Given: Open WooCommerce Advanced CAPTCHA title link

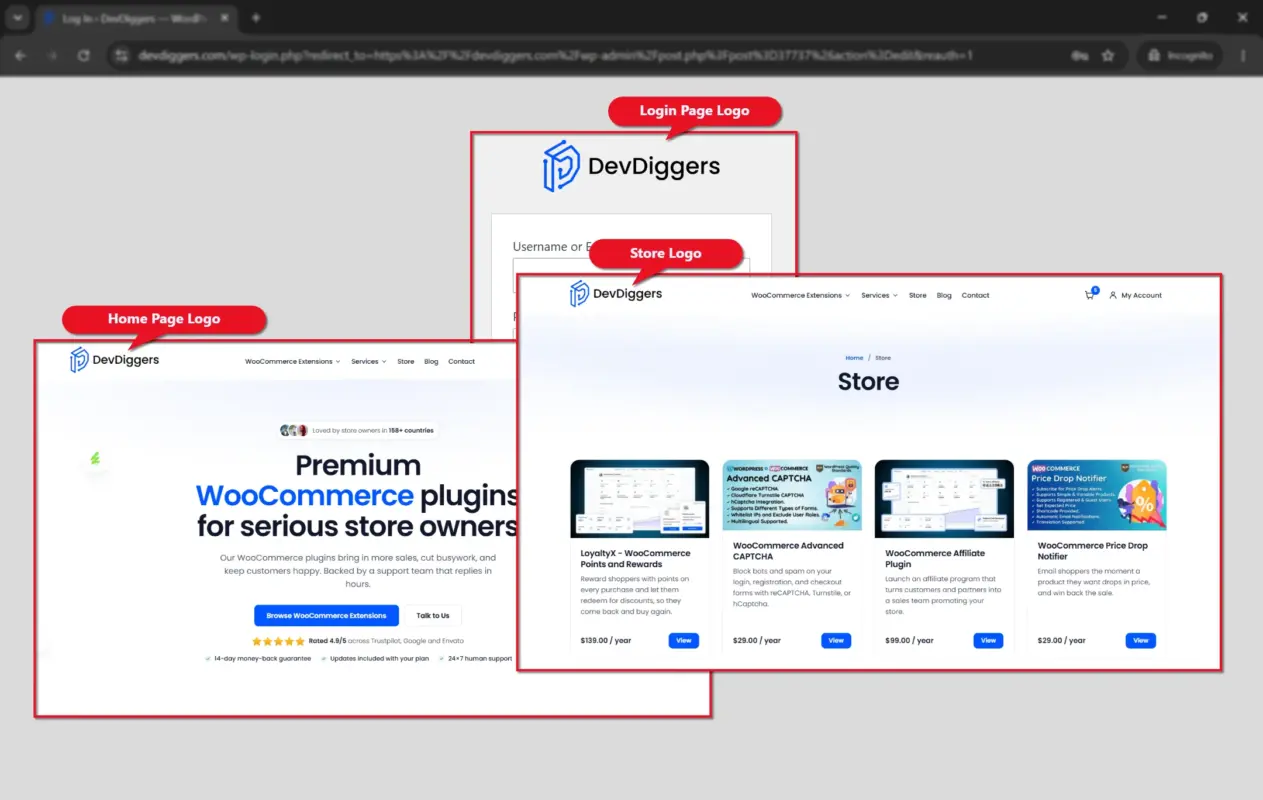Looking at the screenshot, I should click(x=788, y=551).
